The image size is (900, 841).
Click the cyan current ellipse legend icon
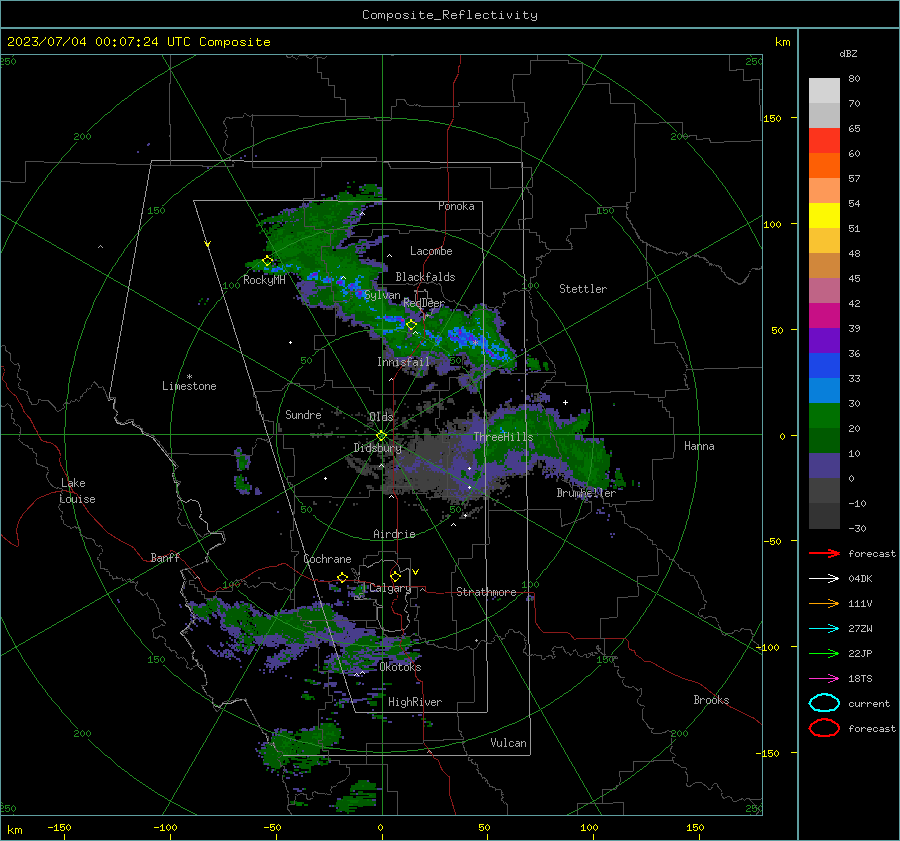point(824,703)
